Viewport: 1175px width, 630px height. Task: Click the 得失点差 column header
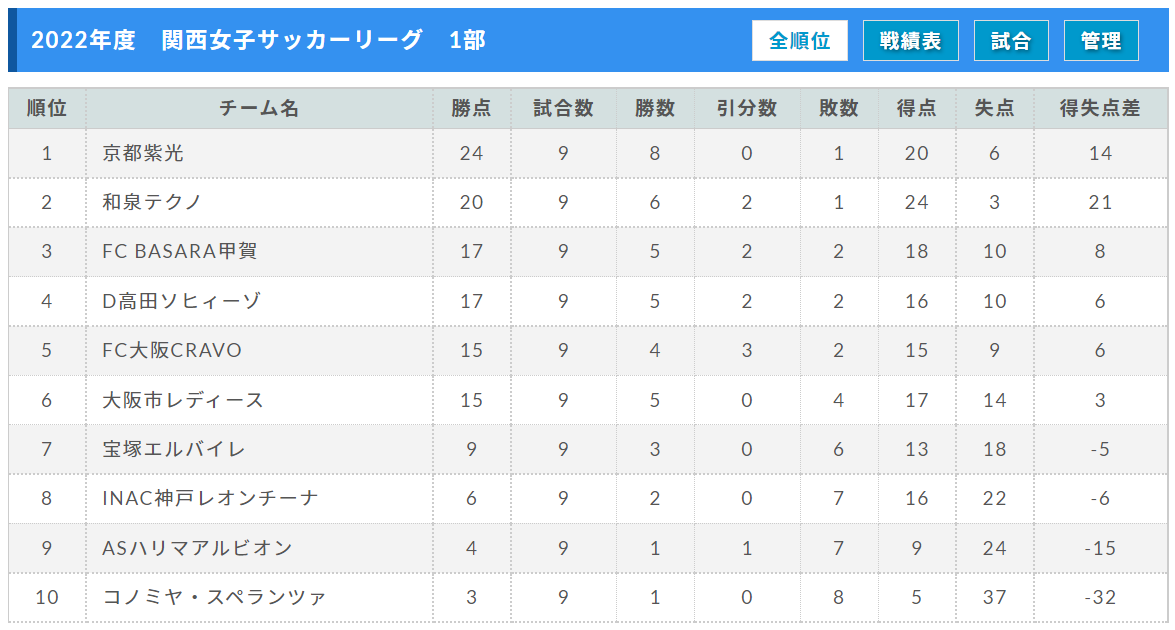point(1100,109)
